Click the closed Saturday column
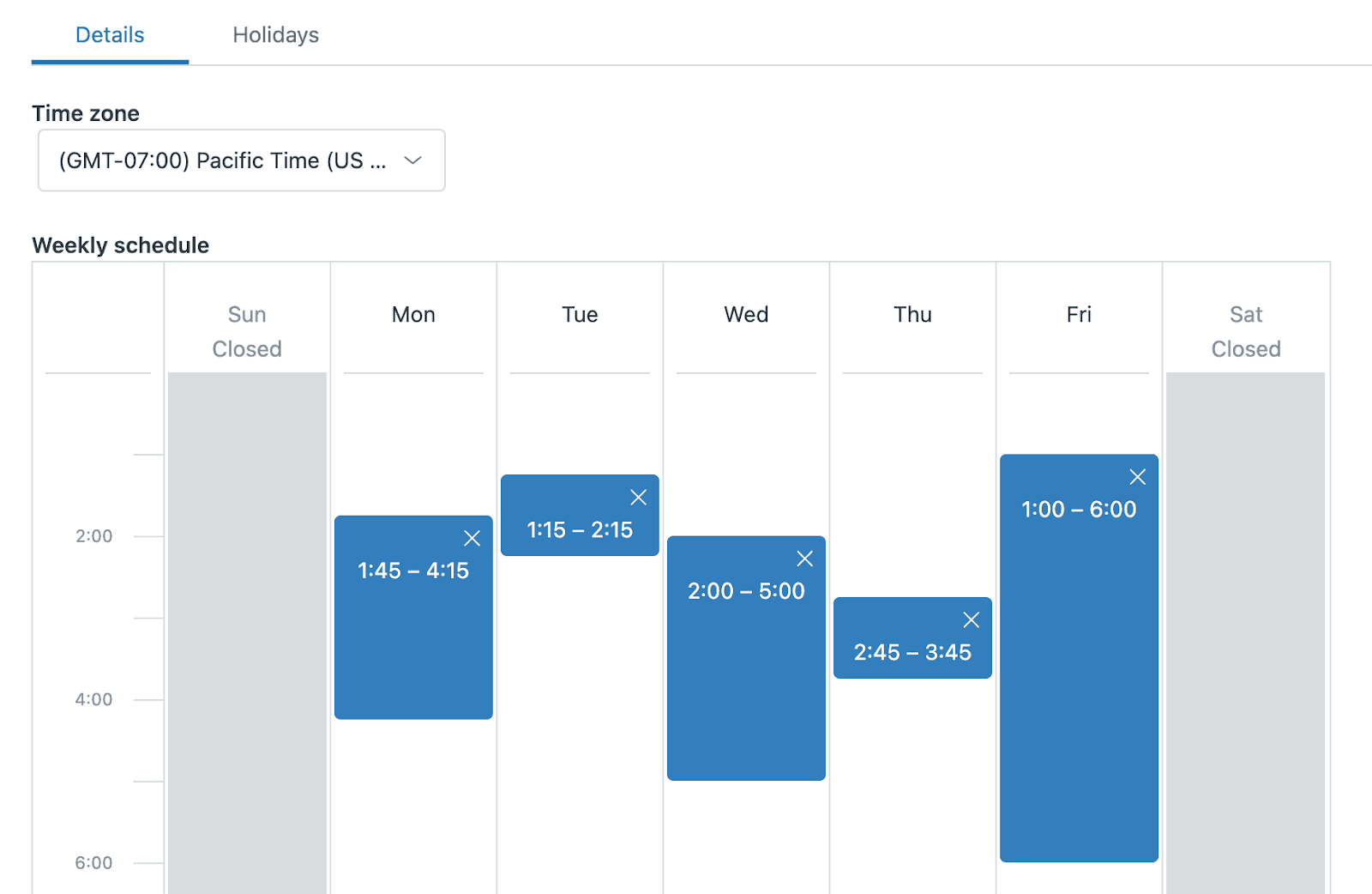This screenshot has height=894, width=1372. [x=1245, y=601]
